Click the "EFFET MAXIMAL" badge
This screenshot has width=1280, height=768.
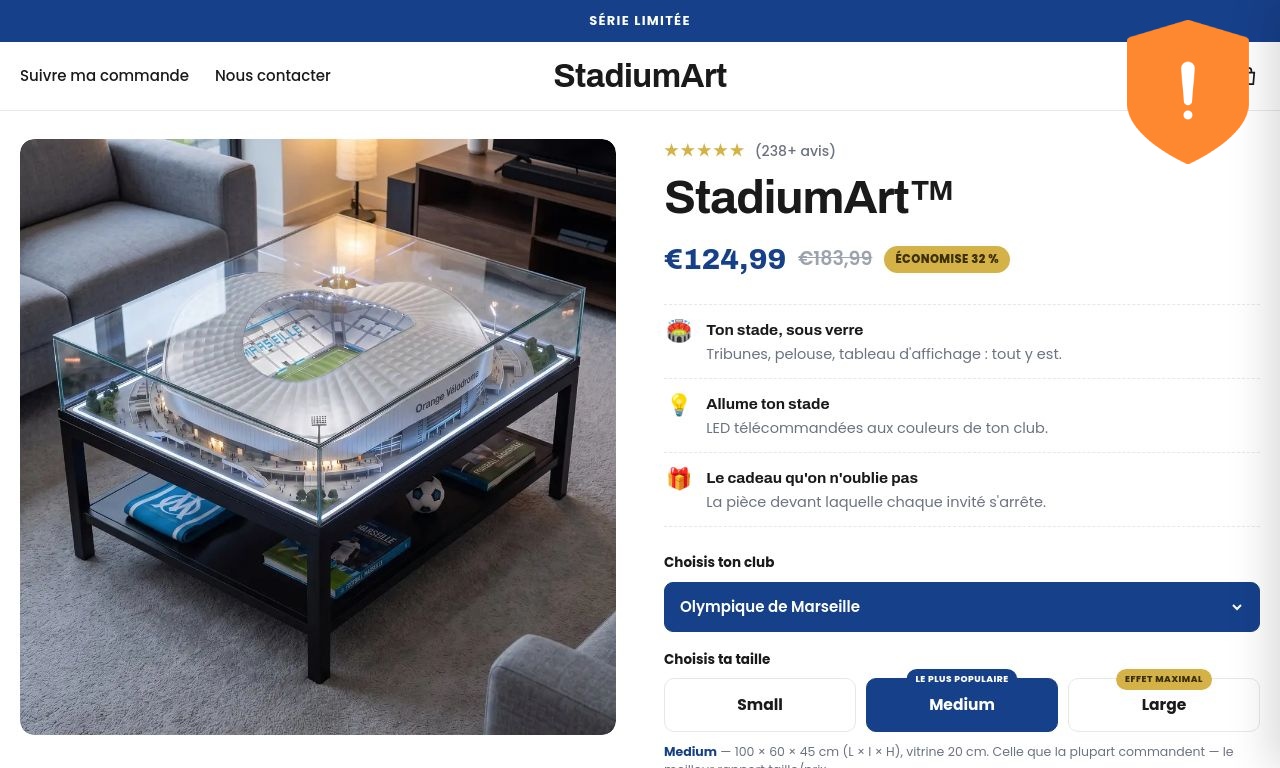1164,679
